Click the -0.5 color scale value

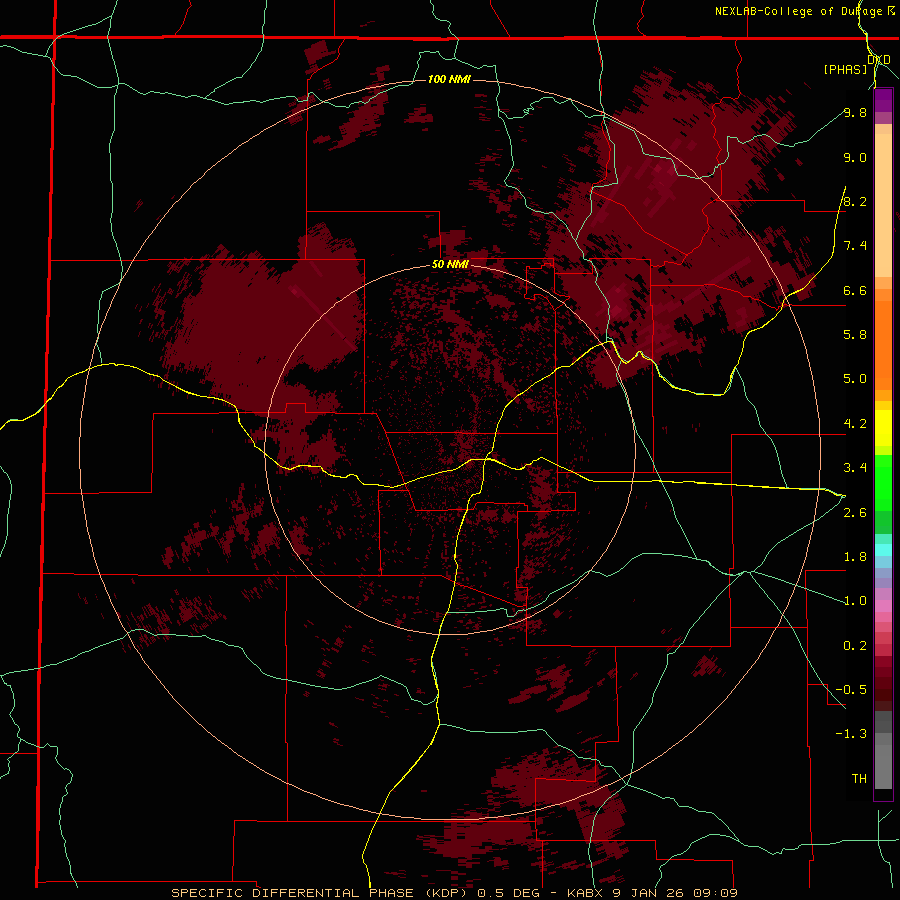point(851,690)
